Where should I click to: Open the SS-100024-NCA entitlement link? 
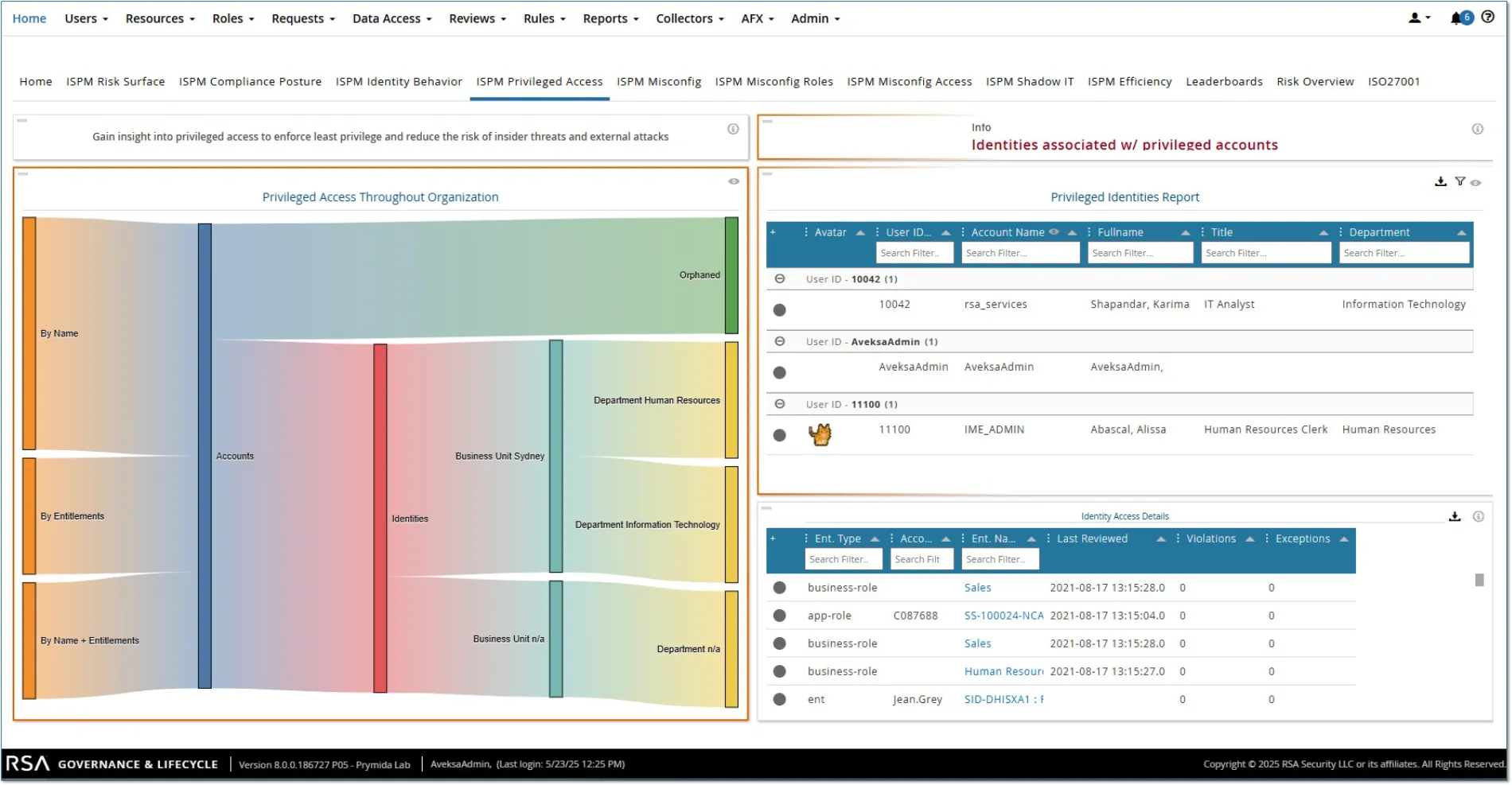1003,616
